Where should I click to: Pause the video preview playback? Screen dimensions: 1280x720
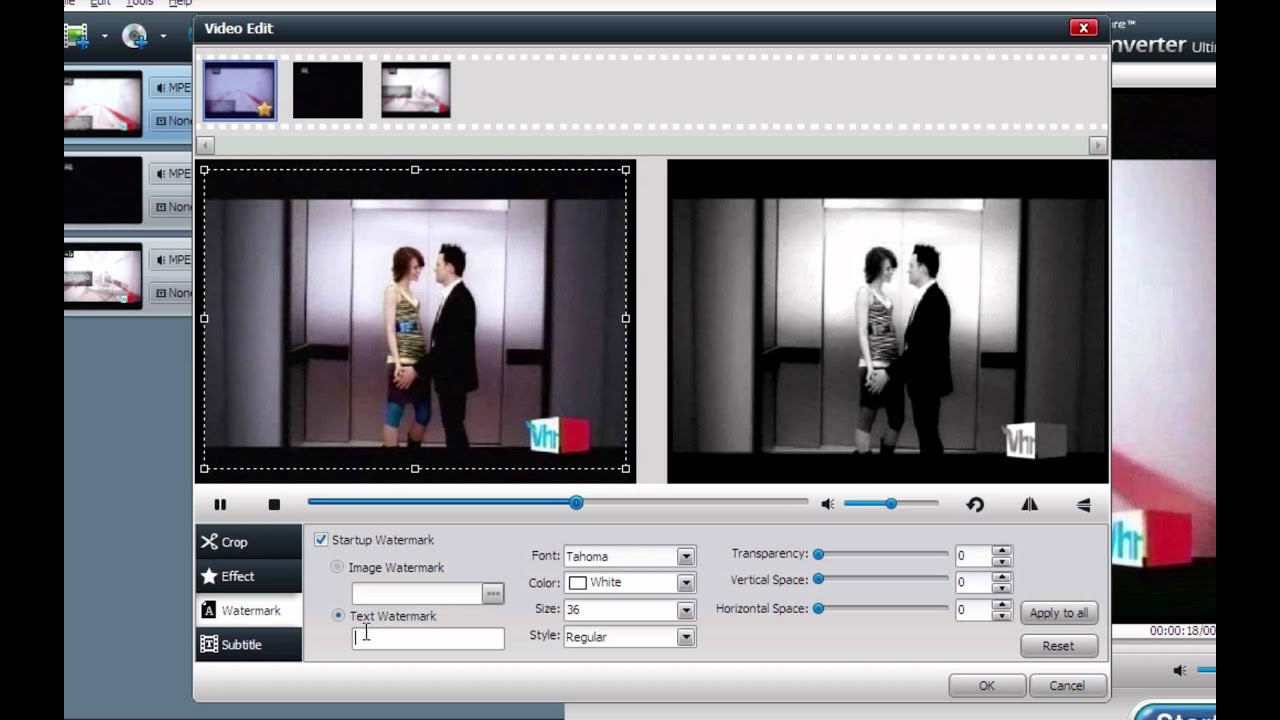coord(220,505)
